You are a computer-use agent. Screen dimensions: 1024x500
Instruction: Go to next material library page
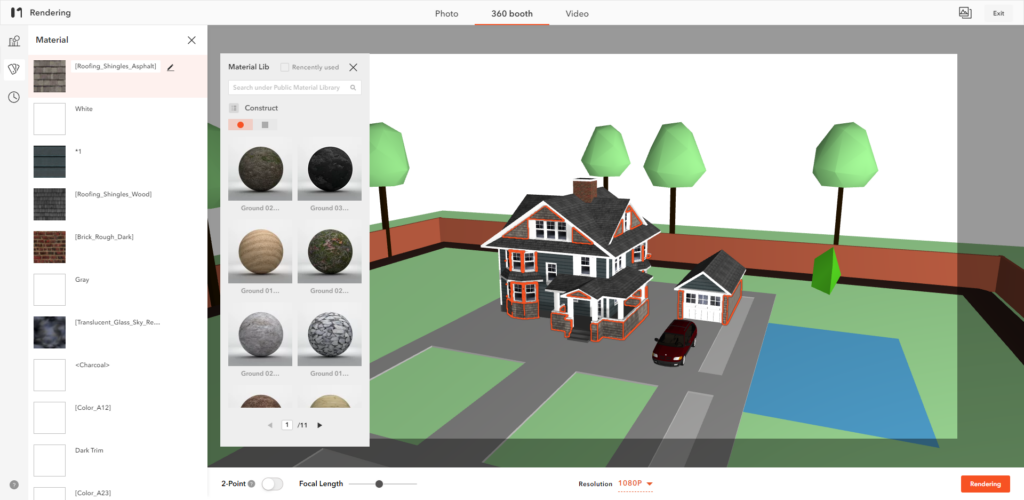[320, 425]
